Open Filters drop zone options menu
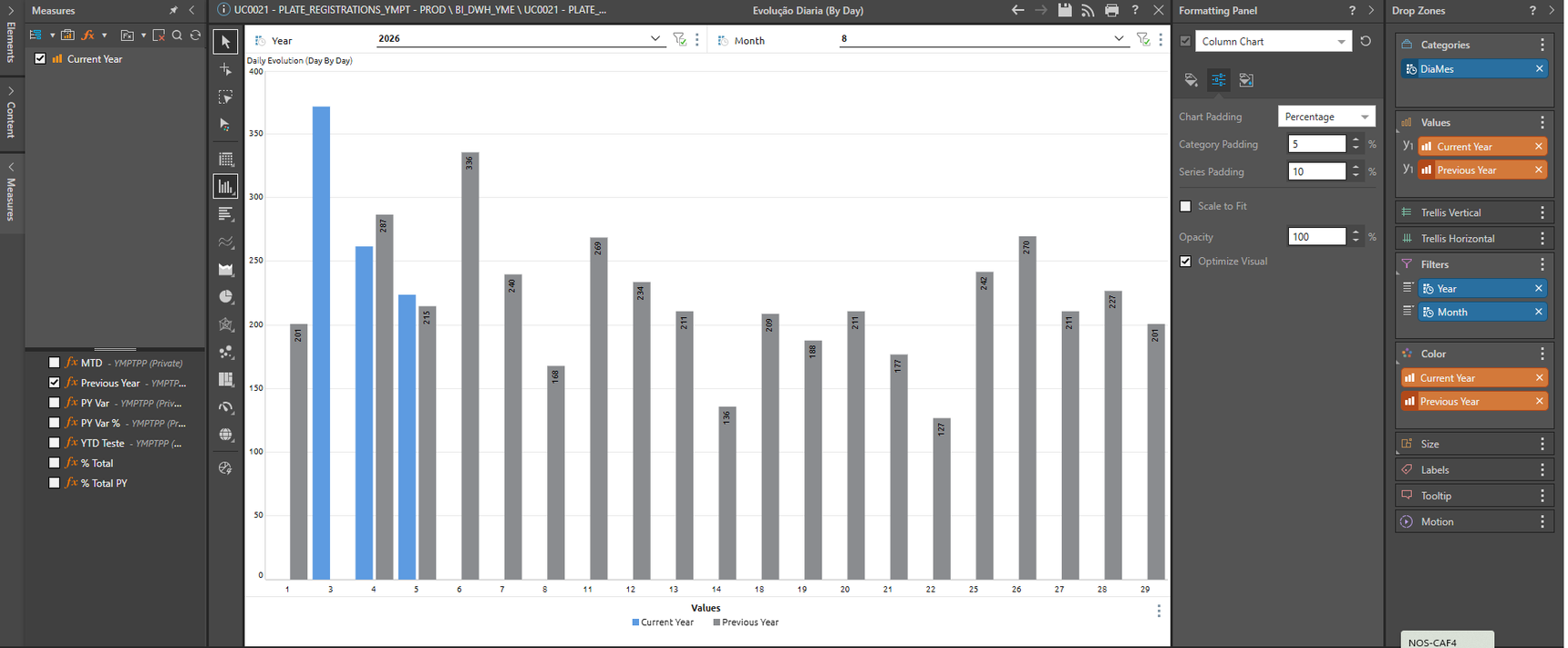The width and height of the screenshot is (1568, 648). click(1542, 264)
